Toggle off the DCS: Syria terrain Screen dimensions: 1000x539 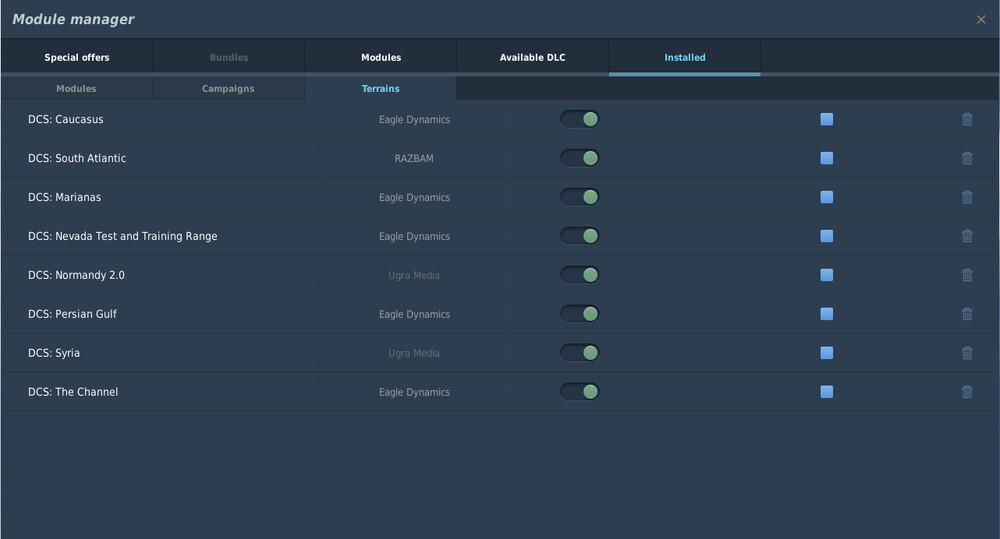coord(580,353)
